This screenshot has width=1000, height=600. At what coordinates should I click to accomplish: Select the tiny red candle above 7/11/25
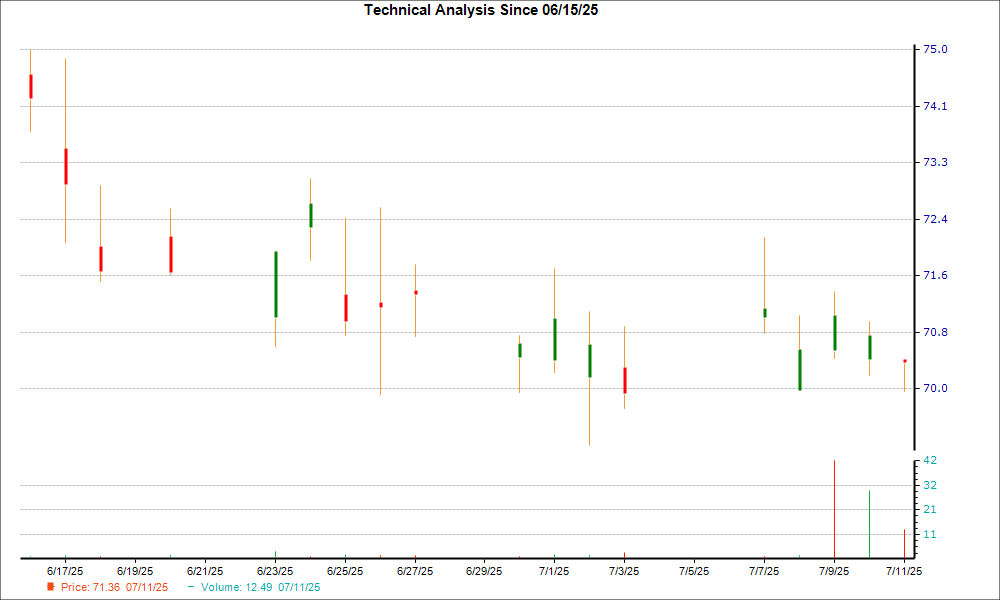tap(904, 361)
